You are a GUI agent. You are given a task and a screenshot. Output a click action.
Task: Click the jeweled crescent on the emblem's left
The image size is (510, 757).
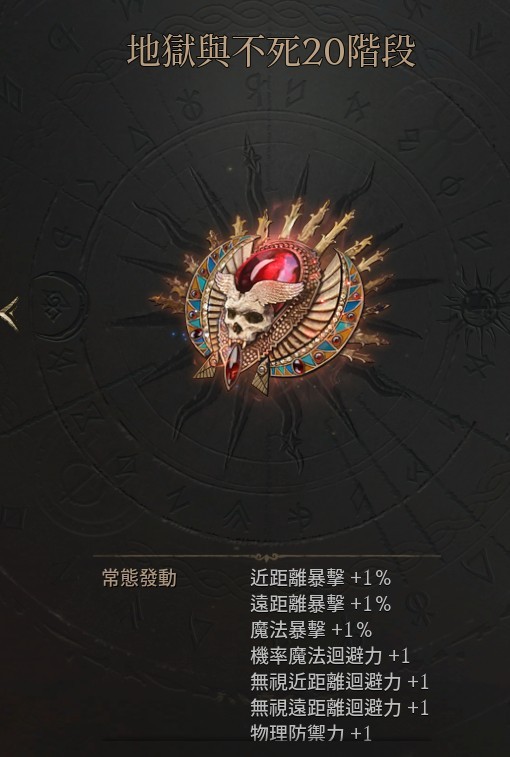pos(203,304)
